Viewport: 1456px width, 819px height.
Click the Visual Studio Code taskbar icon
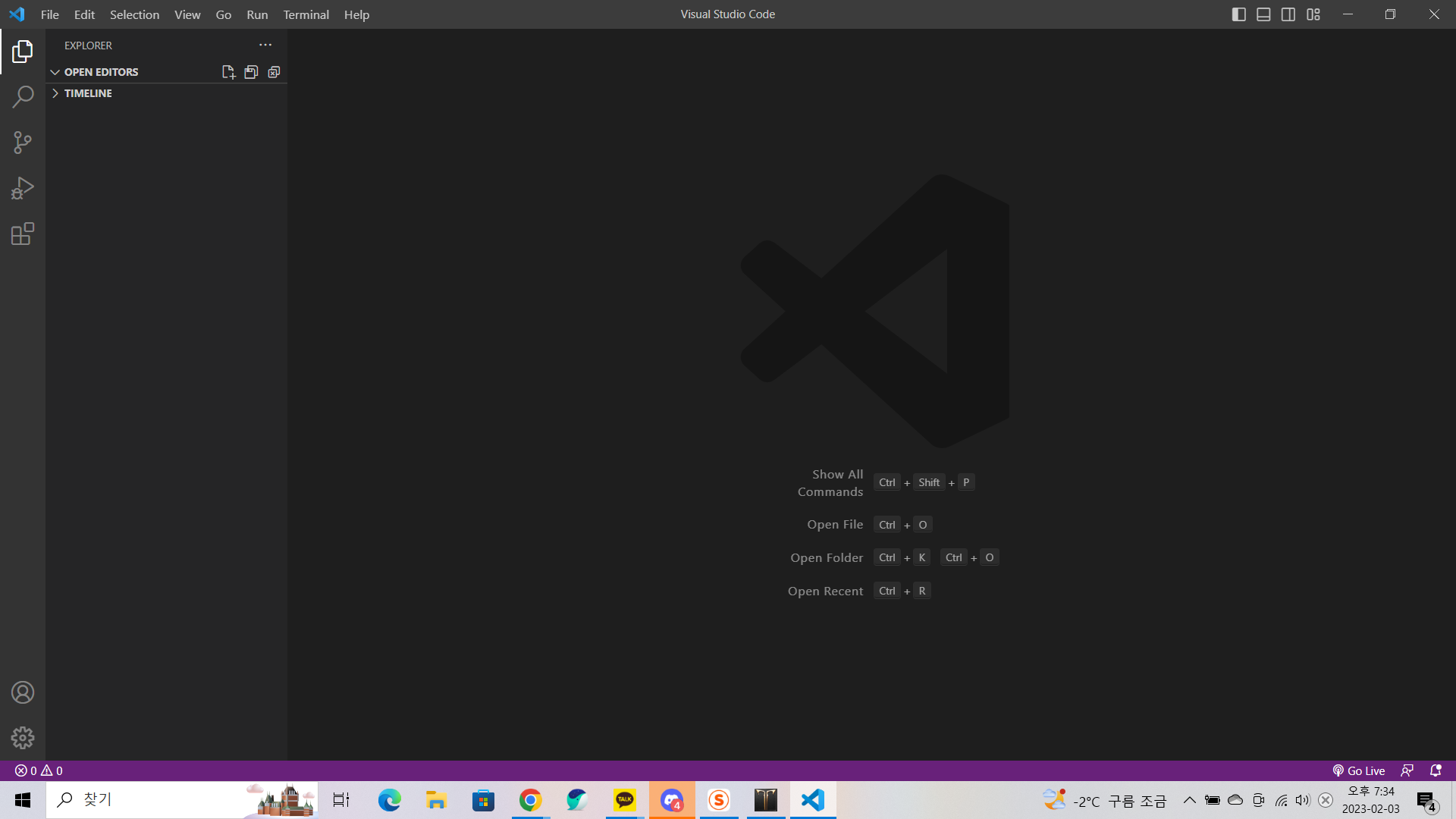pyautogui.click(x=813, y=800)
